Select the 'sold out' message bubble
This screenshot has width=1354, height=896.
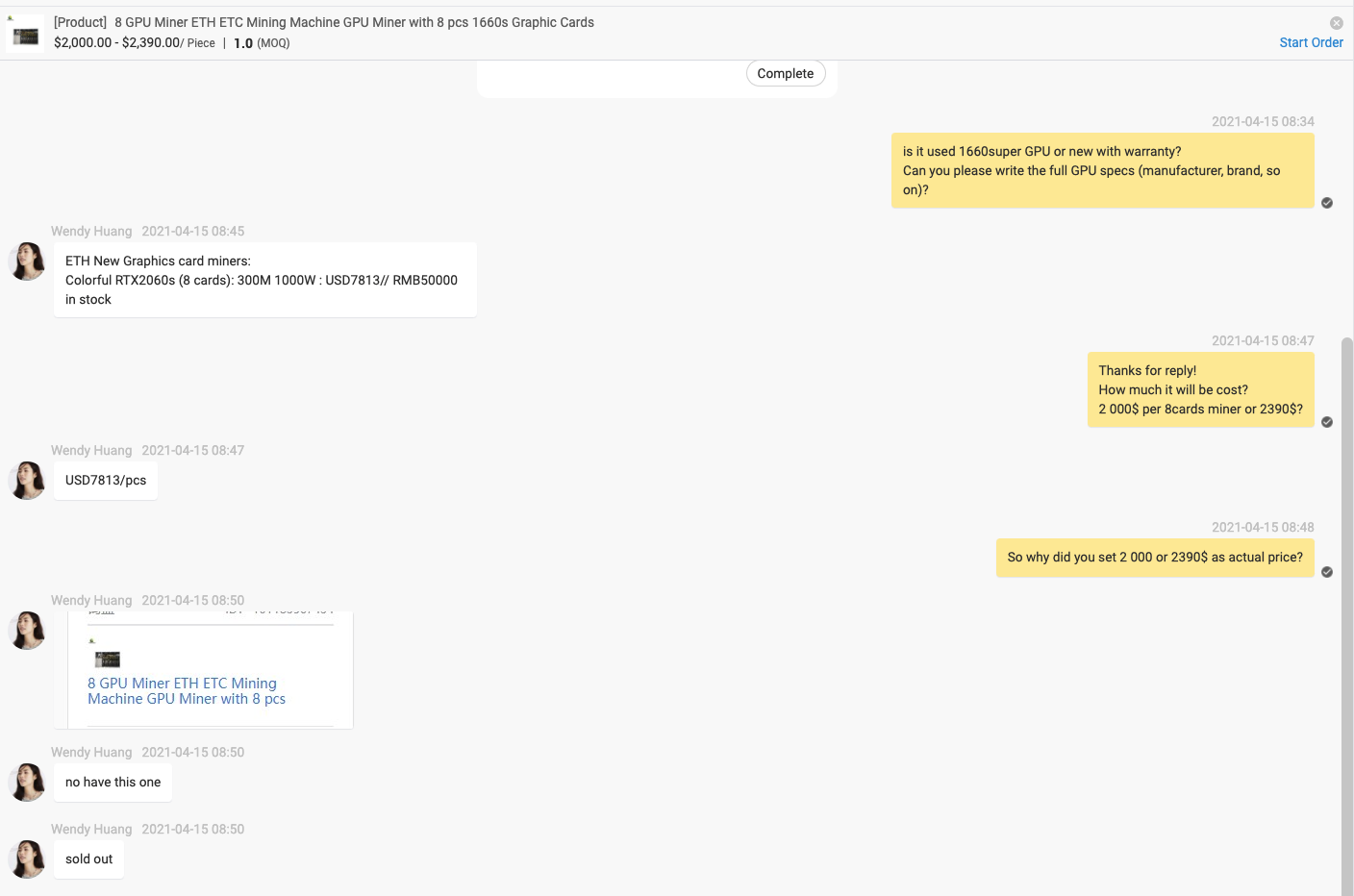[x=89, y=859]
